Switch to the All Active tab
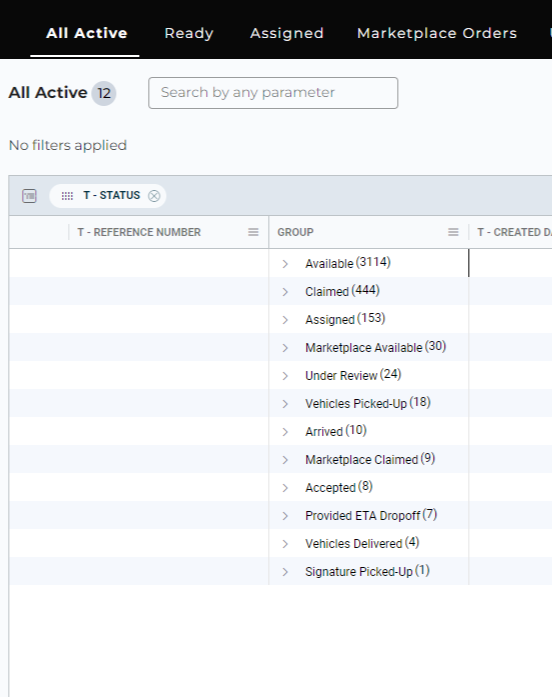Screen dimensions: 552x697 (87, 33)
